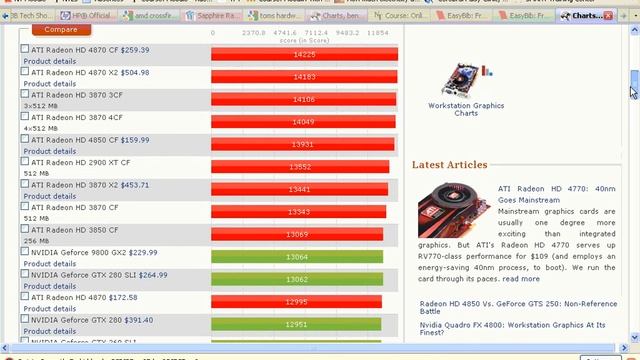Open Product details for Radeon HD 3870 X2
The height and width of the screenshot is (360, 640).
tap(50, 196)
